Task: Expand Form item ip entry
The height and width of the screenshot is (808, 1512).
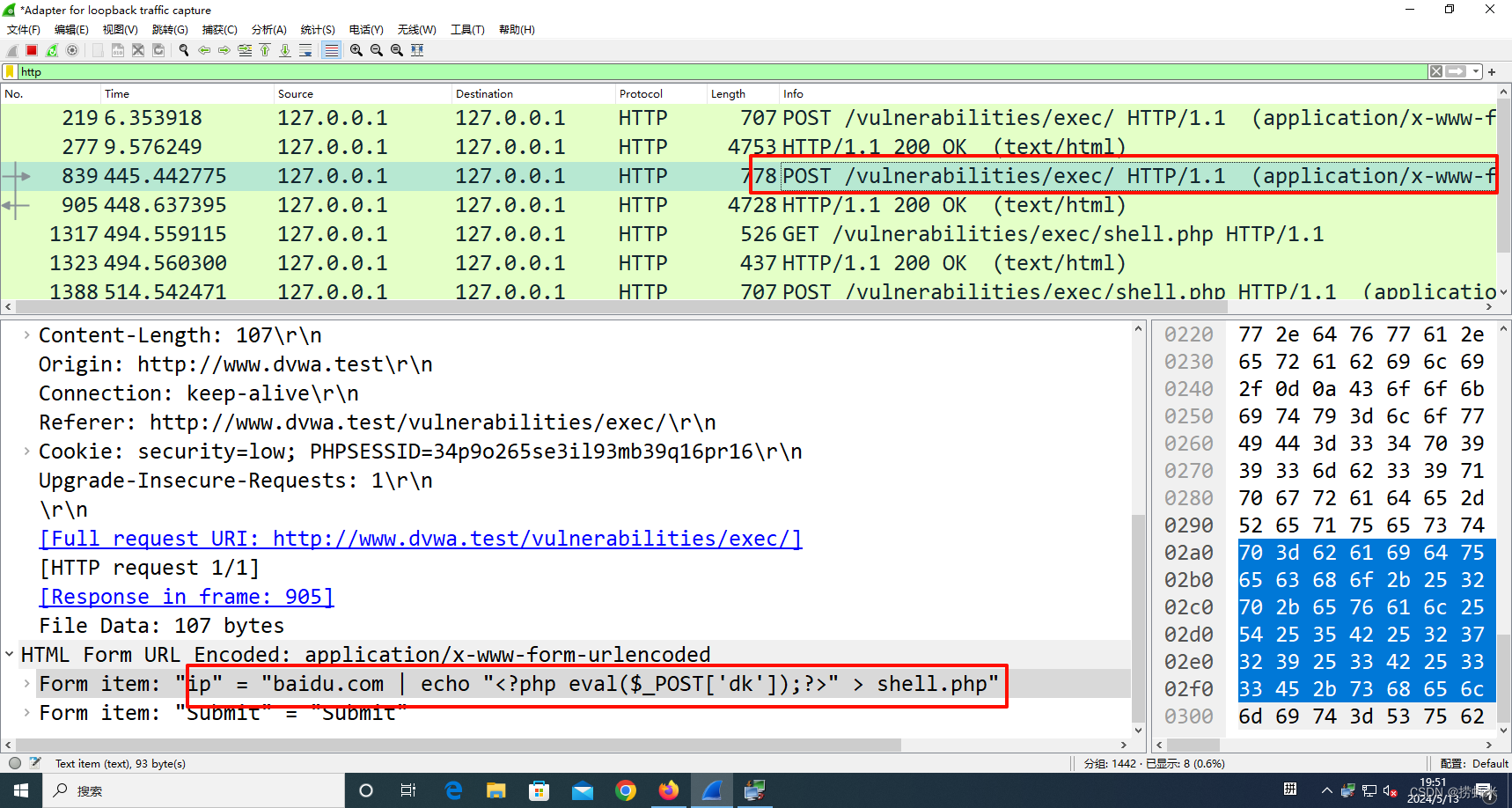Action: click(x=26, y=684)
